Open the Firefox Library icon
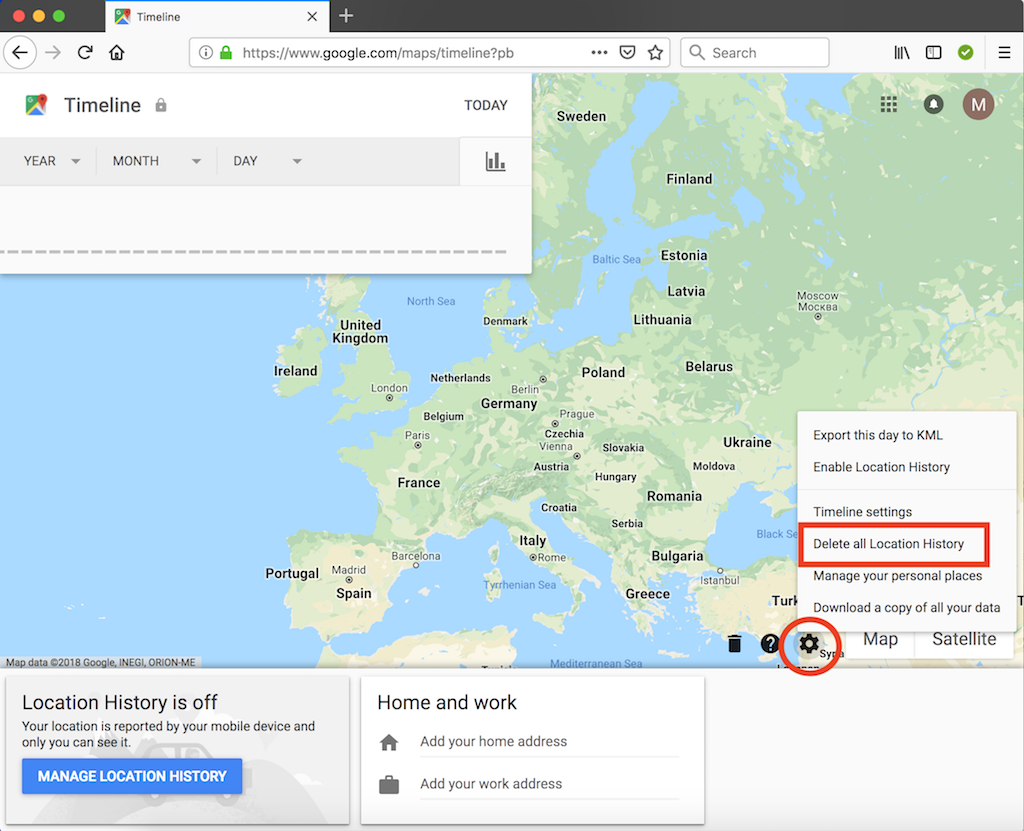The image size is (1024, 831). tap(902, 52)
